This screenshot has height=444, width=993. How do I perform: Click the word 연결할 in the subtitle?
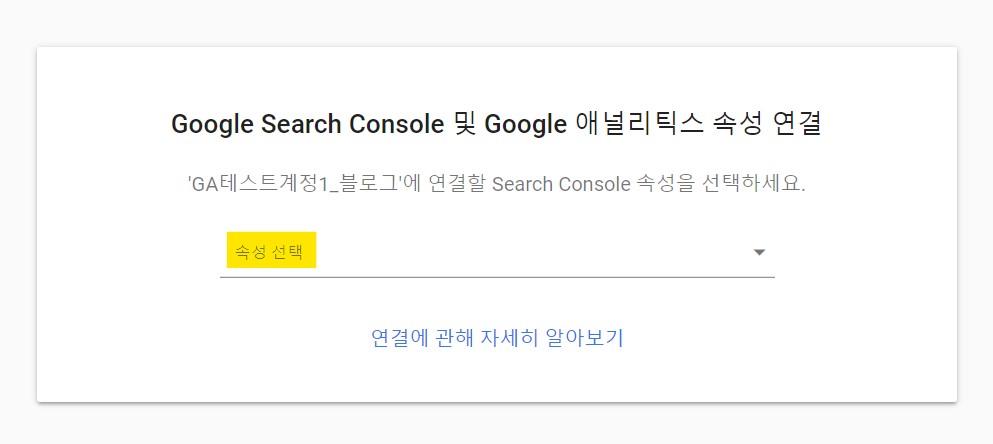click(x=457, y=184)
